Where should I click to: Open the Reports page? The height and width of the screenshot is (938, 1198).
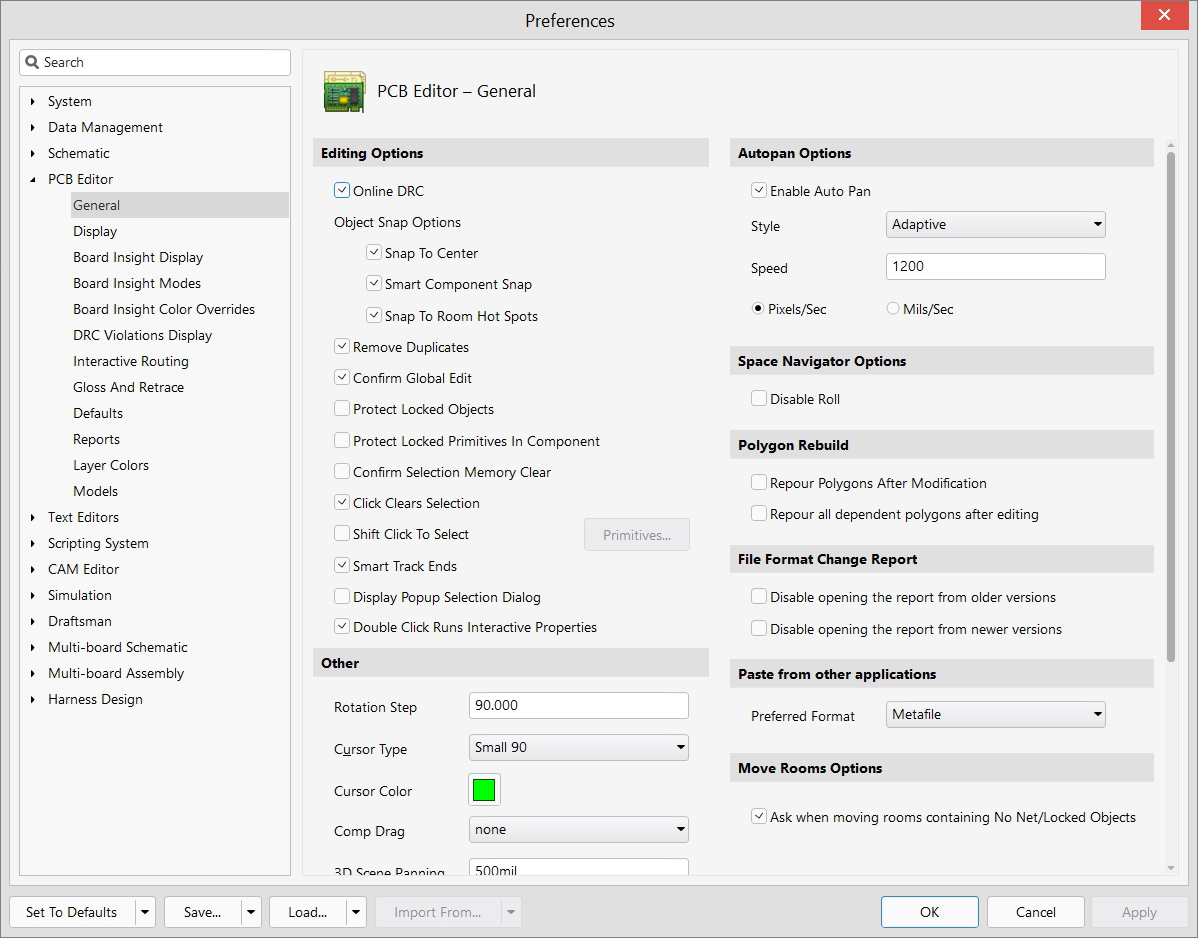click(96, 438)
